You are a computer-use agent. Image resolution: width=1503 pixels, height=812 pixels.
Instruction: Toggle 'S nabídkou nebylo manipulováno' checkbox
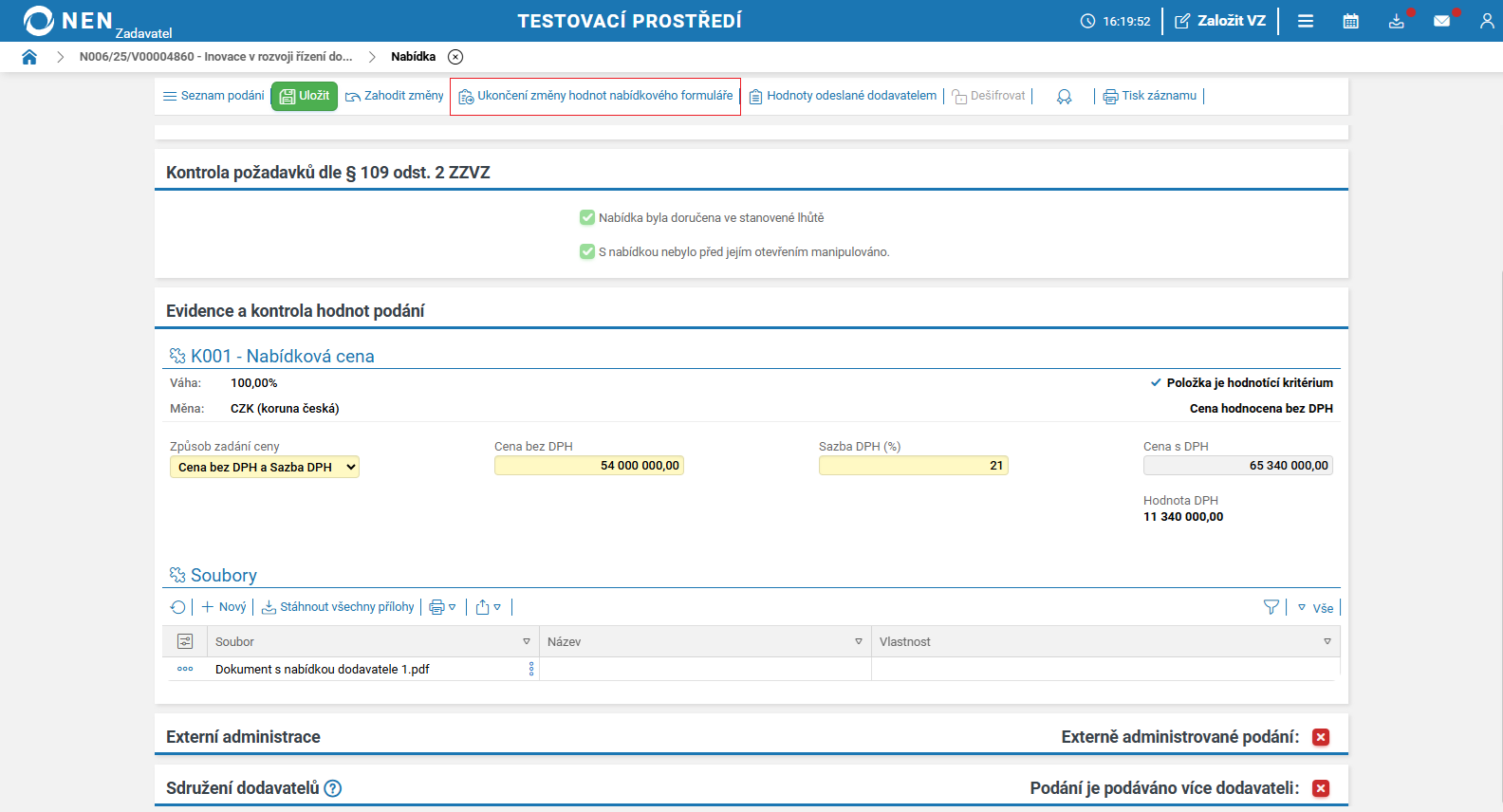click(587, 252)
